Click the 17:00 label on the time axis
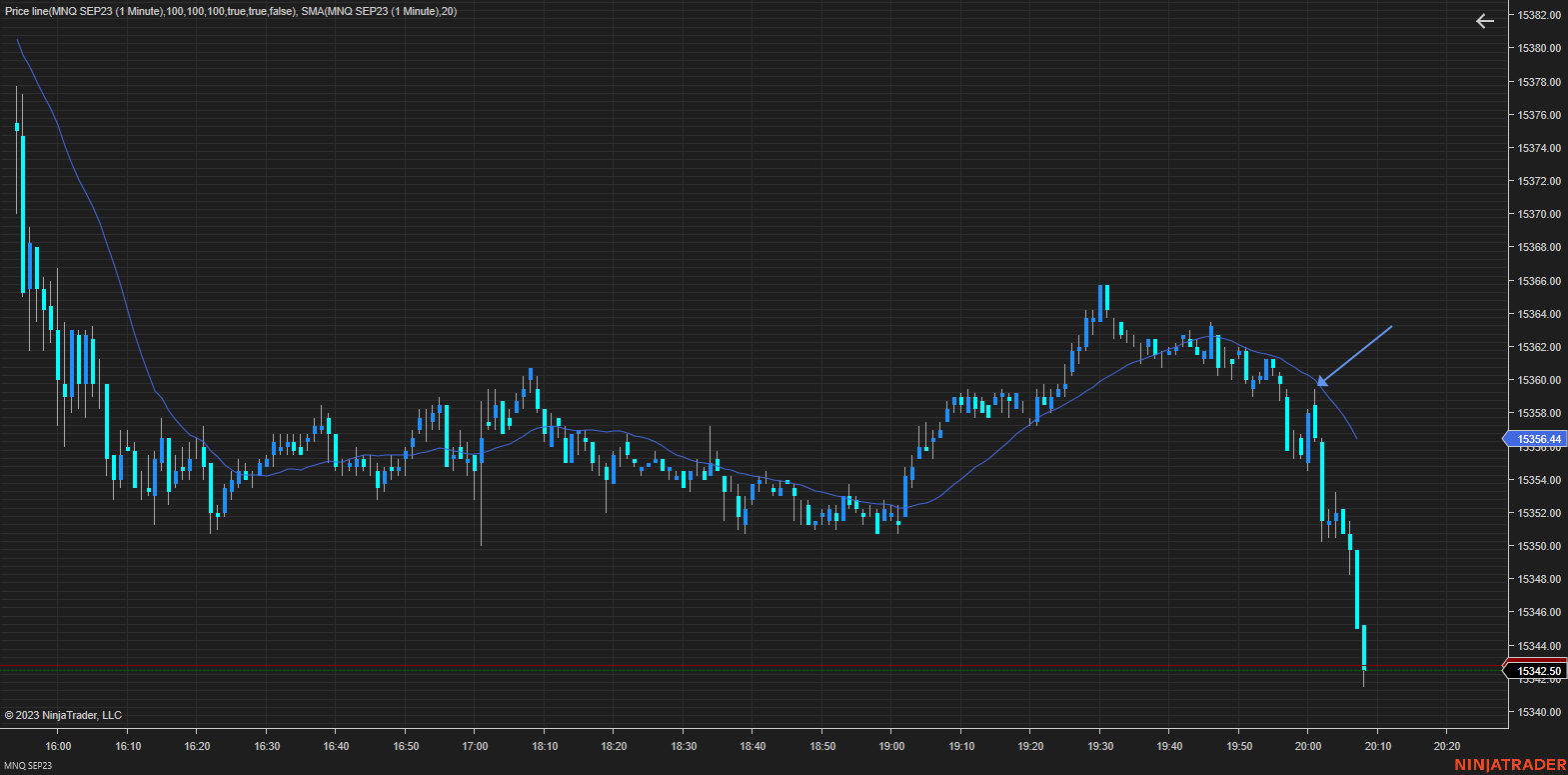The height and width of the screenshot is (775, 1568). (475, 746)
